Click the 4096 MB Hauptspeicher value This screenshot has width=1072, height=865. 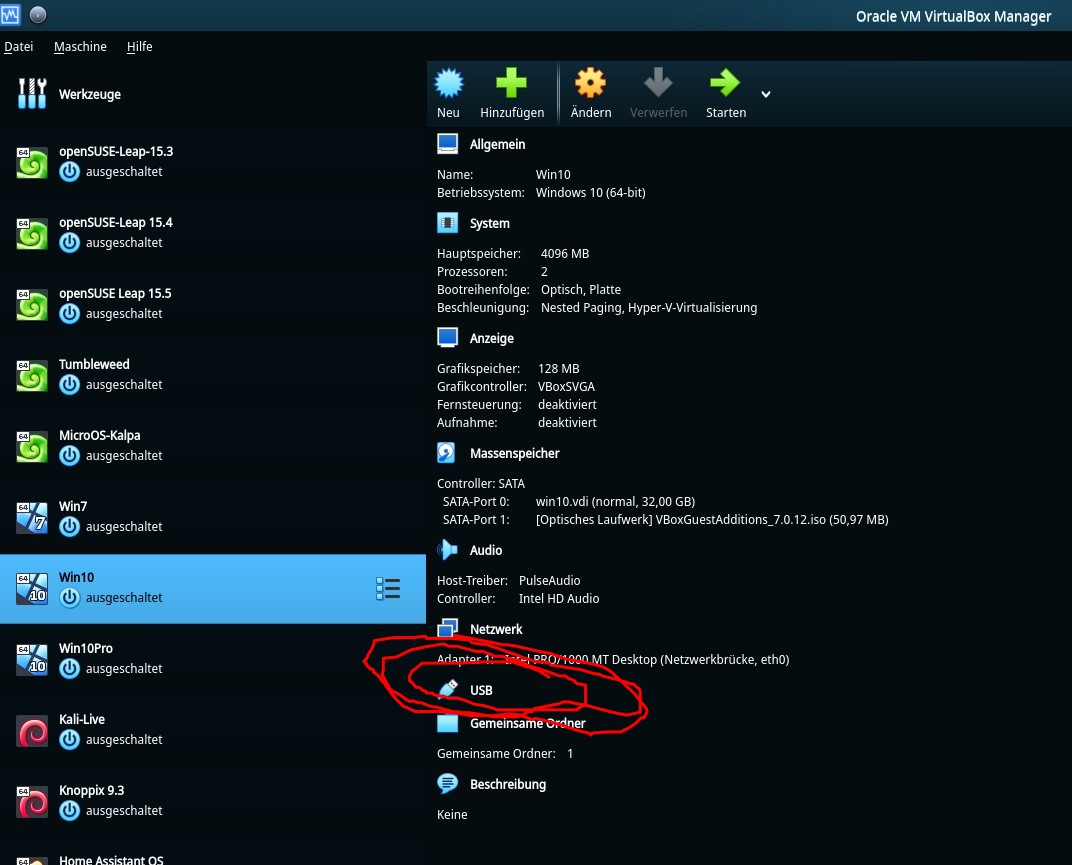pyautogui.click(x=565, y=254)
